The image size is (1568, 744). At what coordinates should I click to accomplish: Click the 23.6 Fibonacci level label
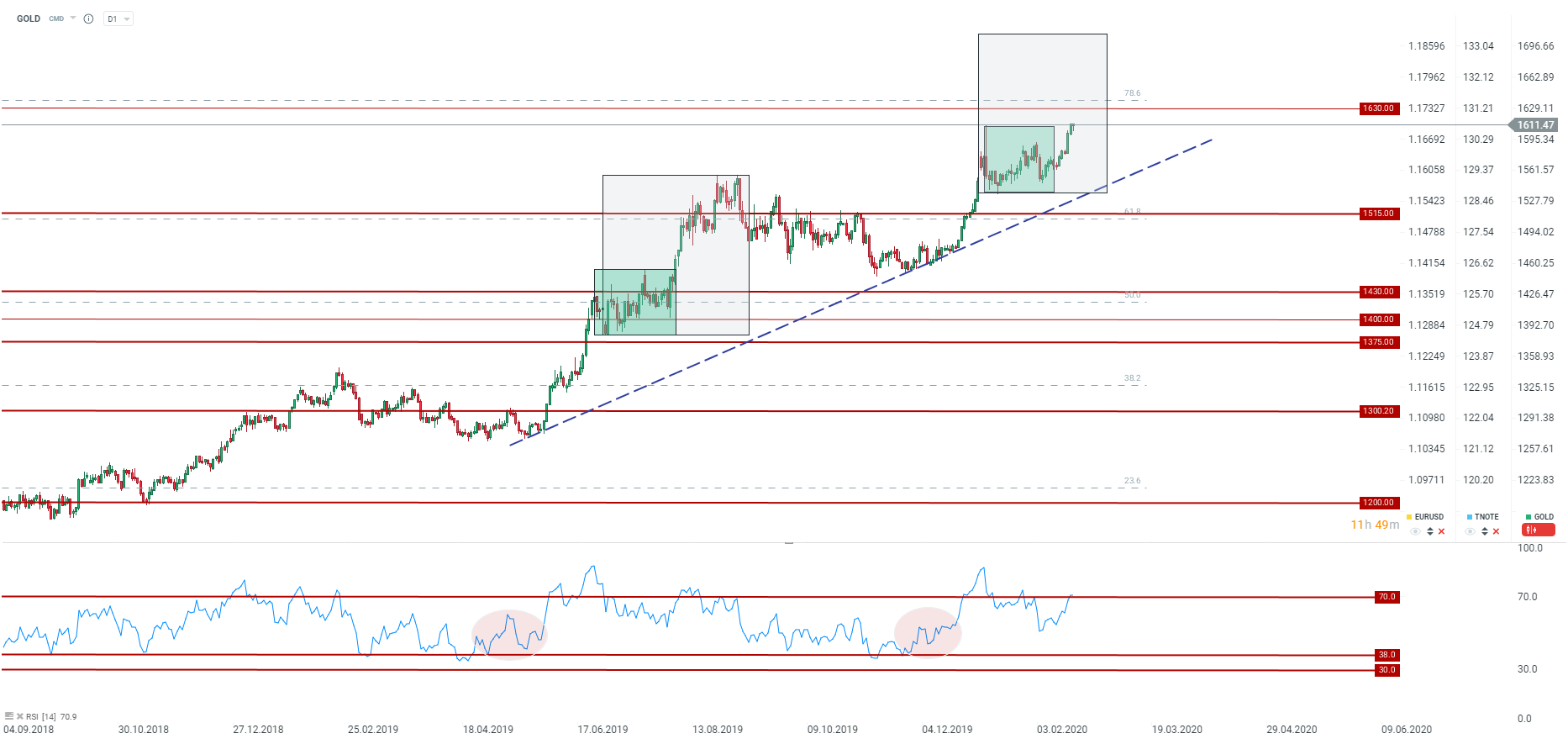tap(1133, 481)
